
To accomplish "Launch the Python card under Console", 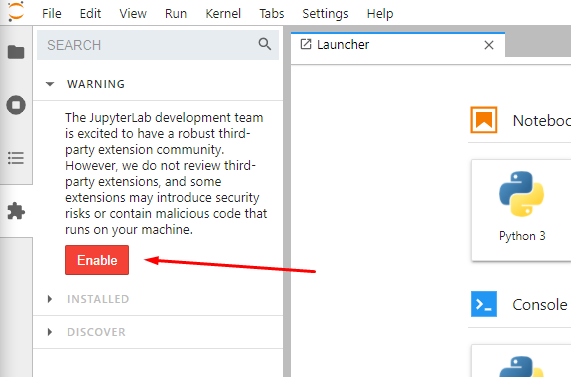I will [521, 361].
